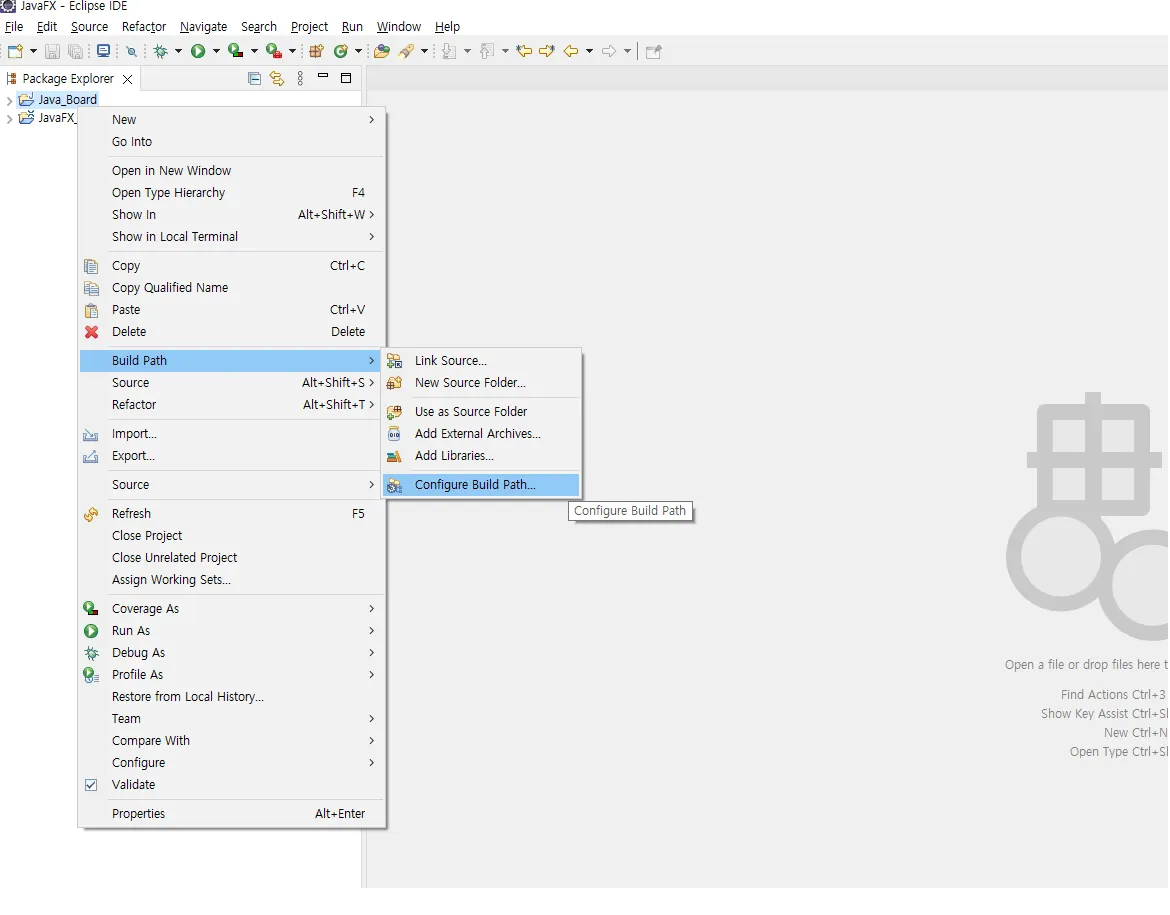Expand the JavaFX project node
The width and height of the screenshot is (1170, 915).
click(x=9, y=119)
